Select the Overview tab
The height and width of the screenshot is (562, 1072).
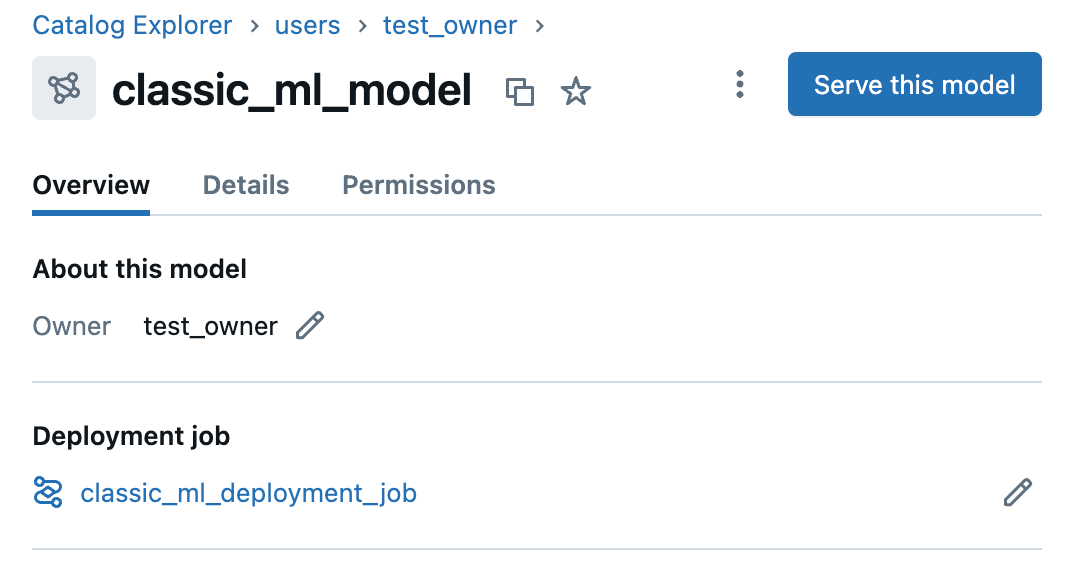click(x=91, y=185)
